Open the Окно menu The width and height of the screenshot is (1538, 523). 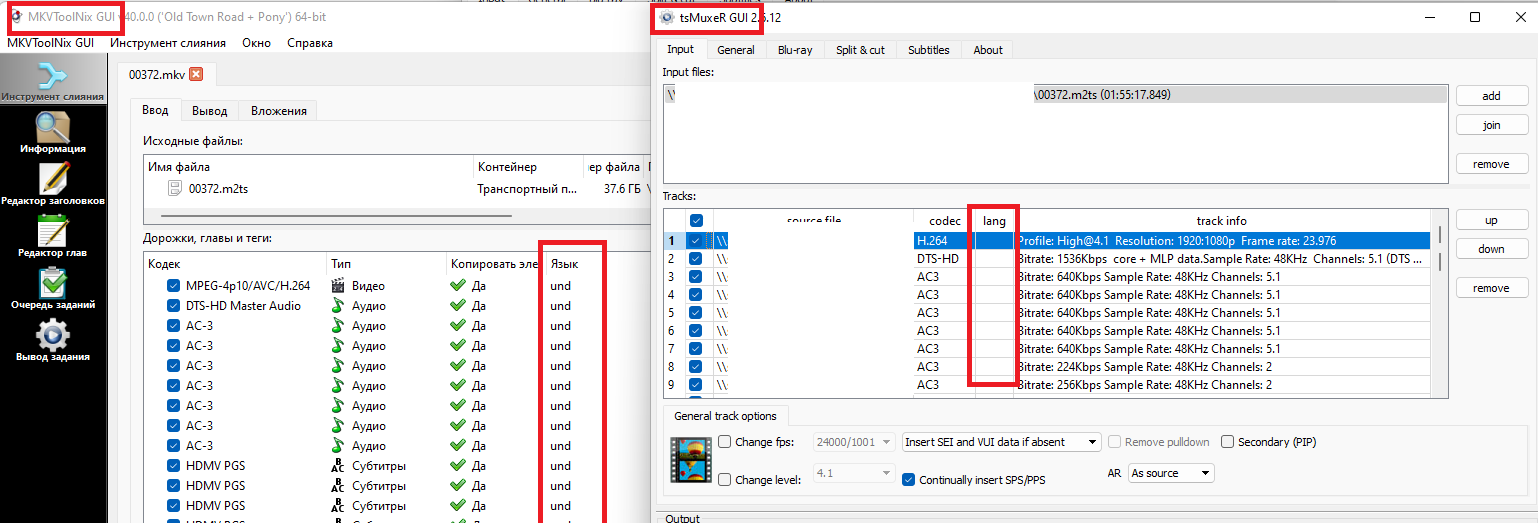click(256, 43)
